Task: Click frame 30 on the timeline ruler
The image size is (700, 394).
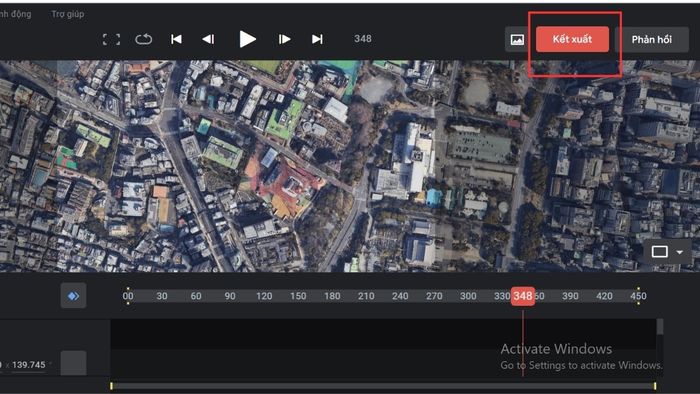Action: (x=162, y=296)
